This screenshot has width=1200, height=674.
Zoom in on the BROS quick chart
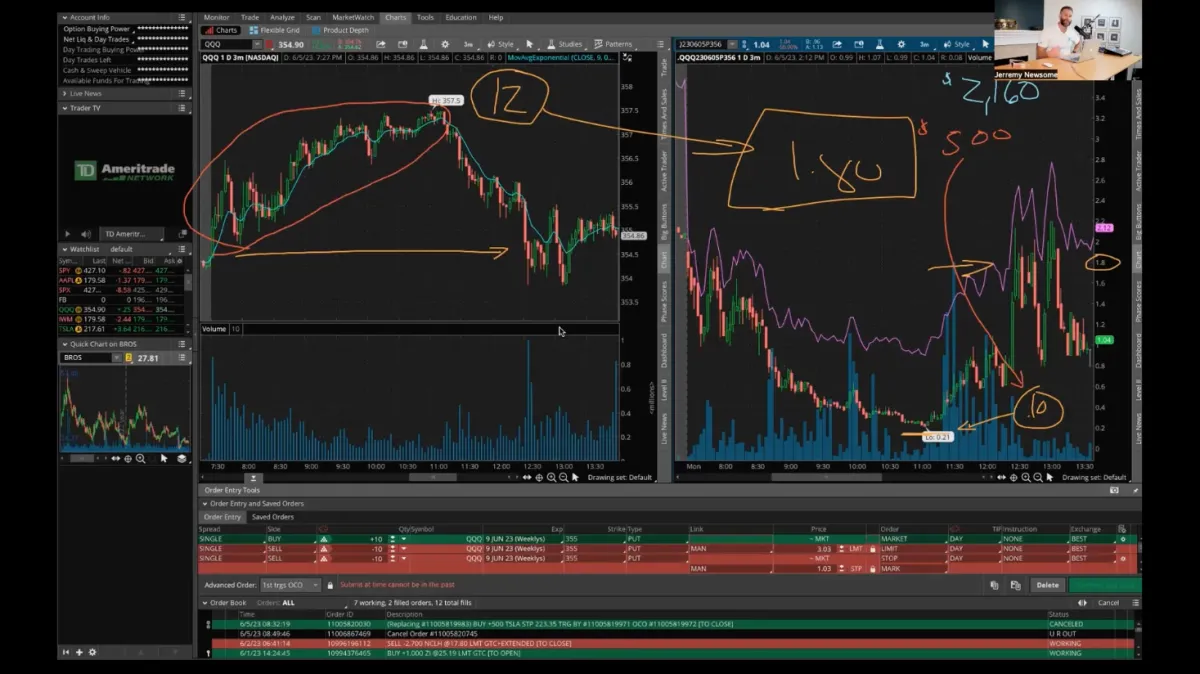point(140,458)
